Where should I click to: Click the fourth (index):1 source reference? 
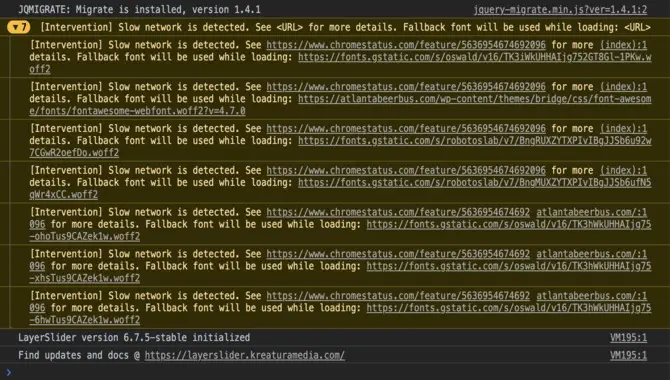623,171
